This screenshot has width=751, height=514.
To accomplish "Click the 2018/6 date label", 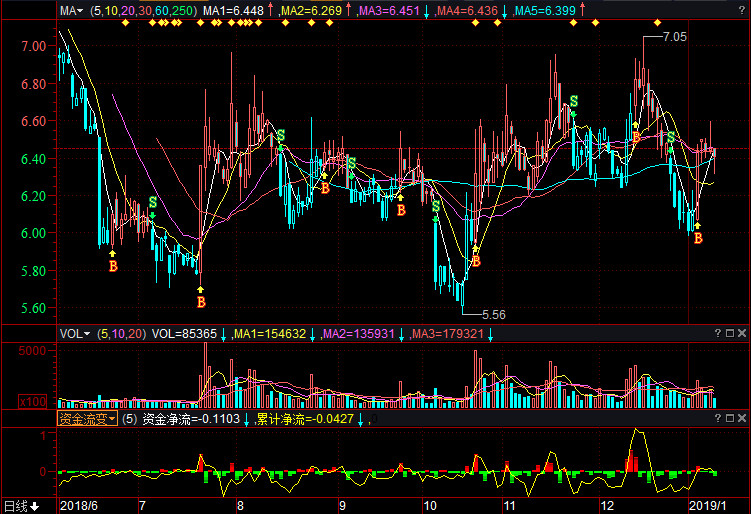I will tap(79, 506).
